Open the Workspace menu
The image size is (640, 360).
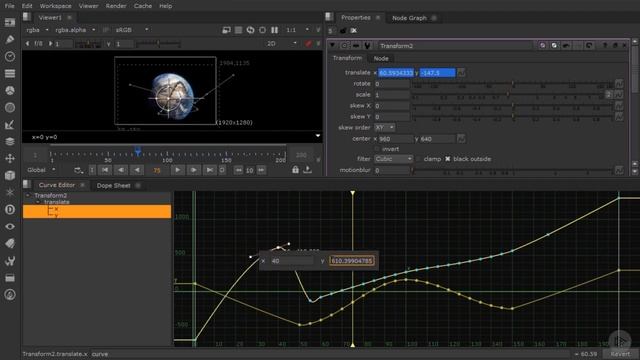pos(56,6)
